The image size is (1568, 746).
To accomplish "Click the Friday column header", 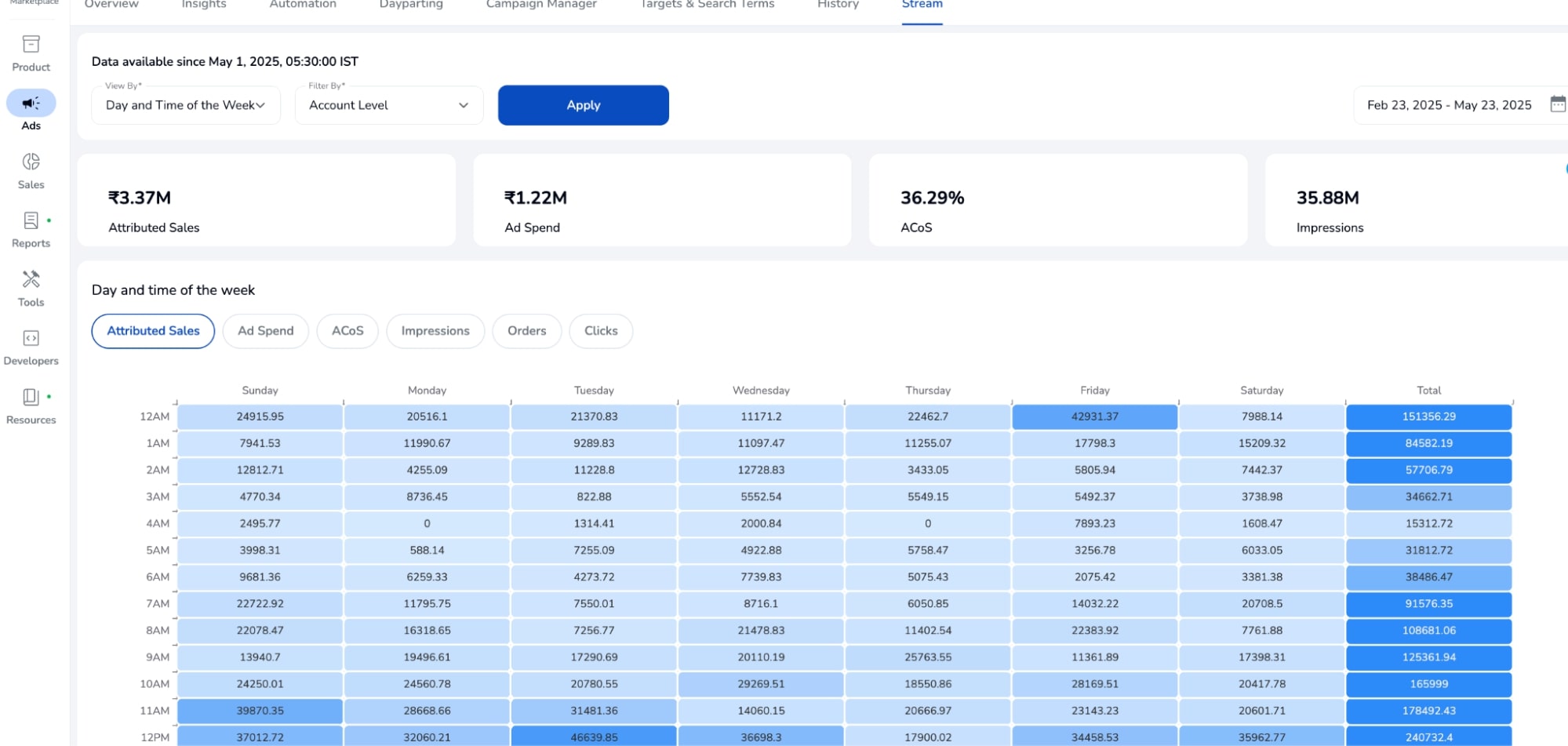I will [x=1095, y=391].
